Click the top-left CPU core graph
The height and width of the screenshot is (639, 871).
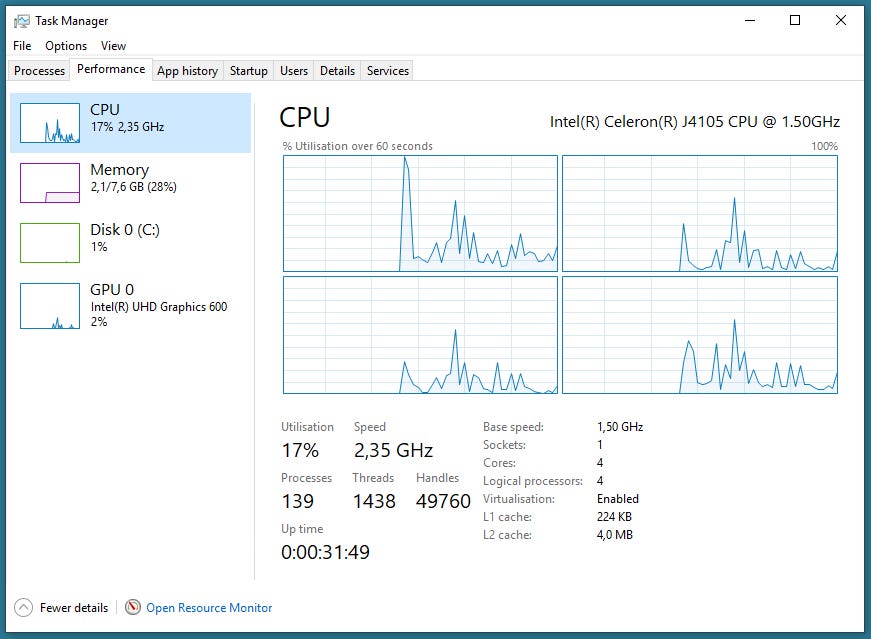(420, 213)
